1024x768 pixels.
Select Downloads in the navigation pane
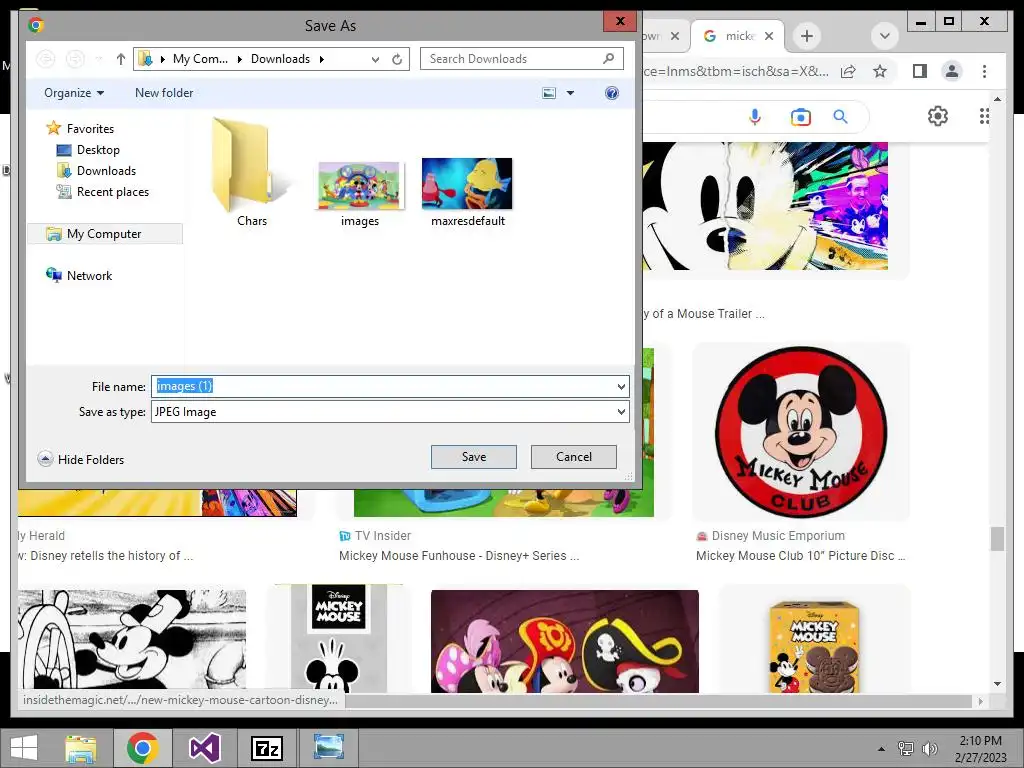pyautogui.click(x=97, y=170)
